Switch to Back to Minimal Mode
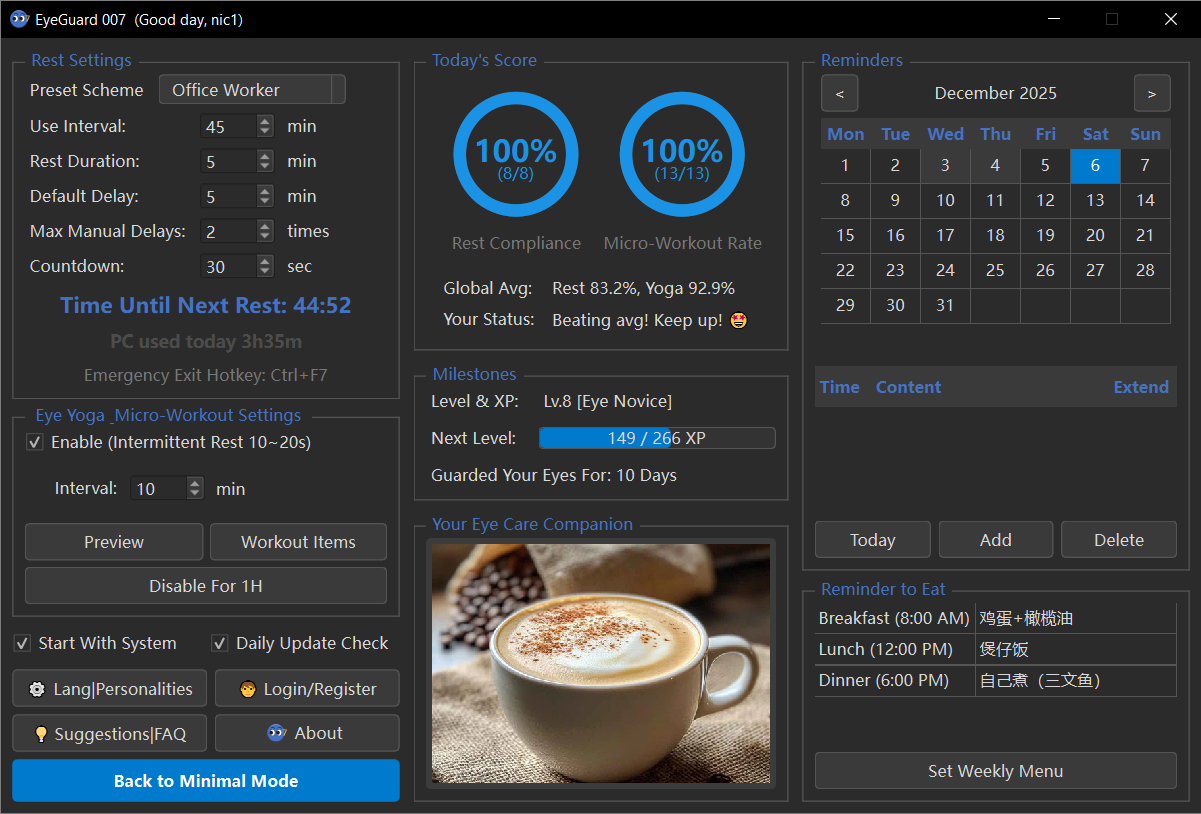Viewport: 1201px width, 814px height. tap(205, 780)
